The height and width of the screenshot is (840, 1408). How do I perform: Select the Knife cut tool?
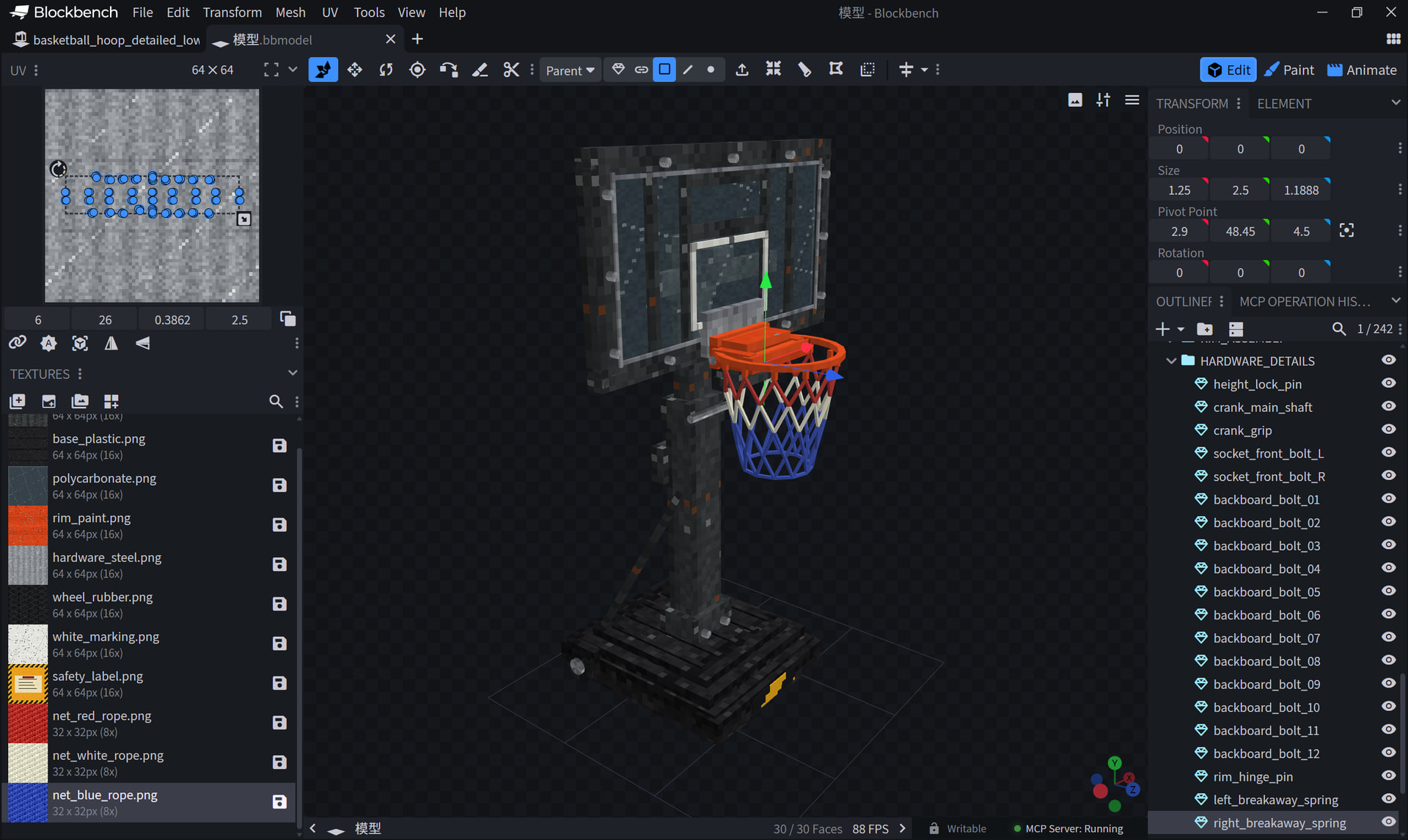click(511, 70)
